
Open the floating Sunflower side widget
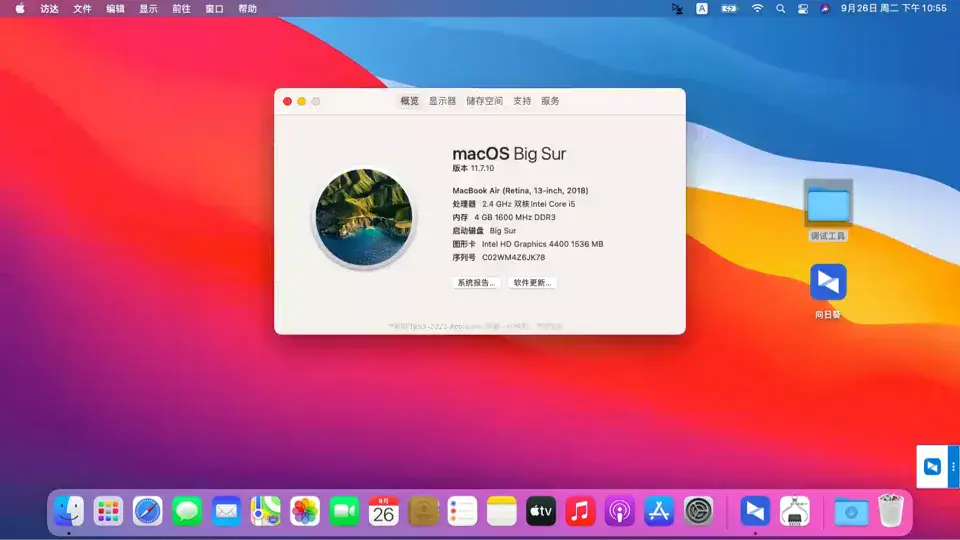click(932, 467)
